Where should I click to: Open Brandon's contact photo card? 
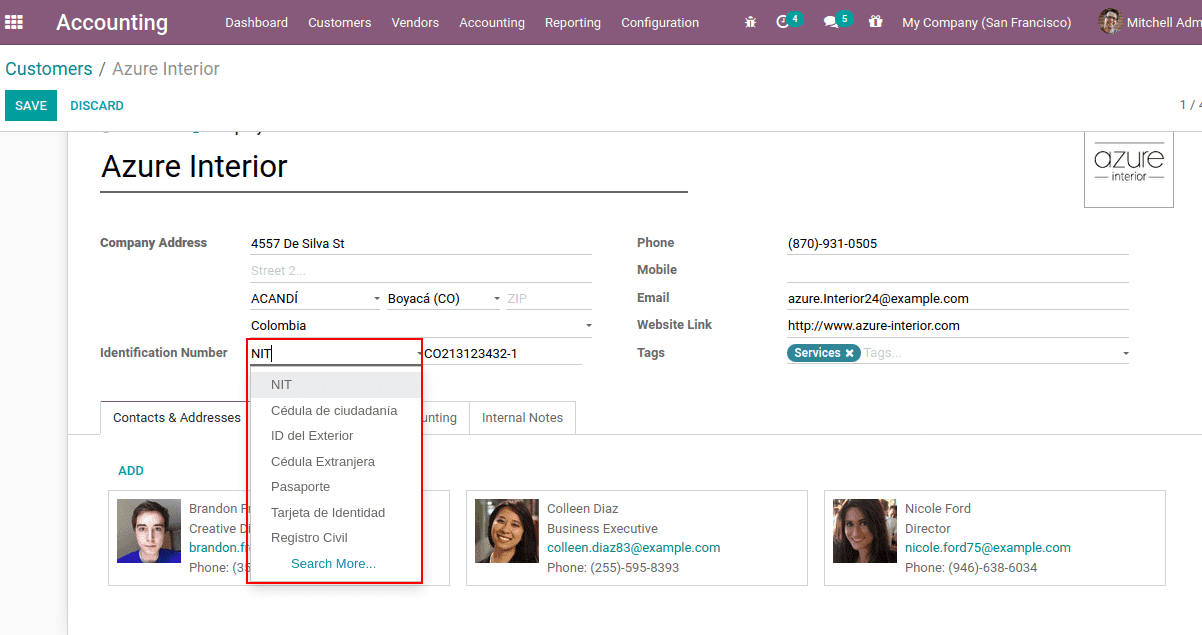tap(149, 531)
